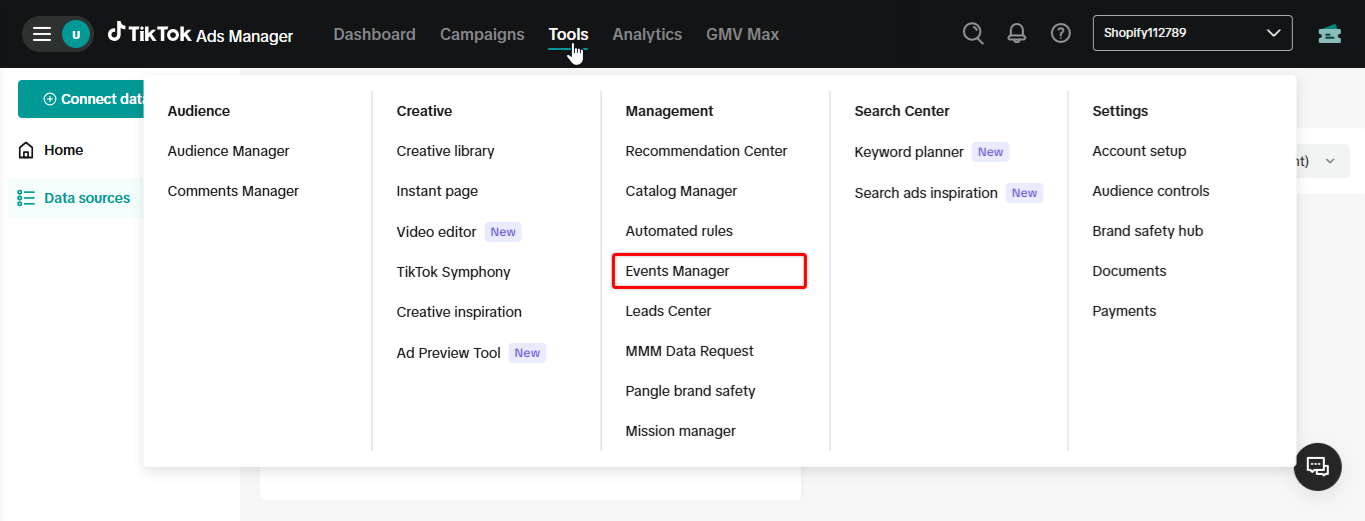The image size is (1365, 521).
Task: Click the search magnifier icon
Action: click(x=973, y=33)
